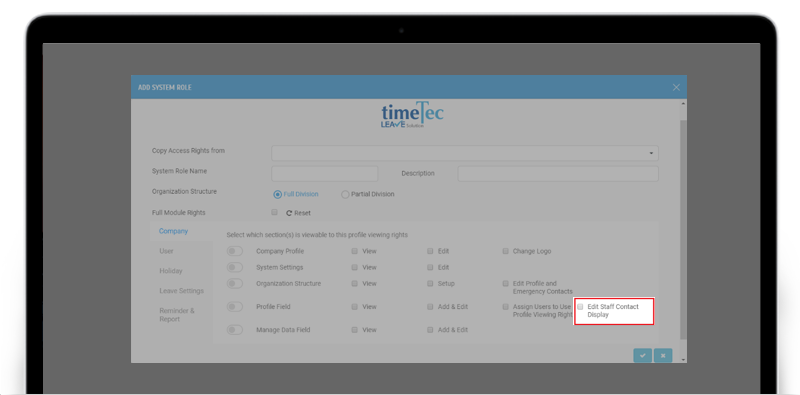Check Edit Staff Contact Display checkbox

click(x=580, y=307)
